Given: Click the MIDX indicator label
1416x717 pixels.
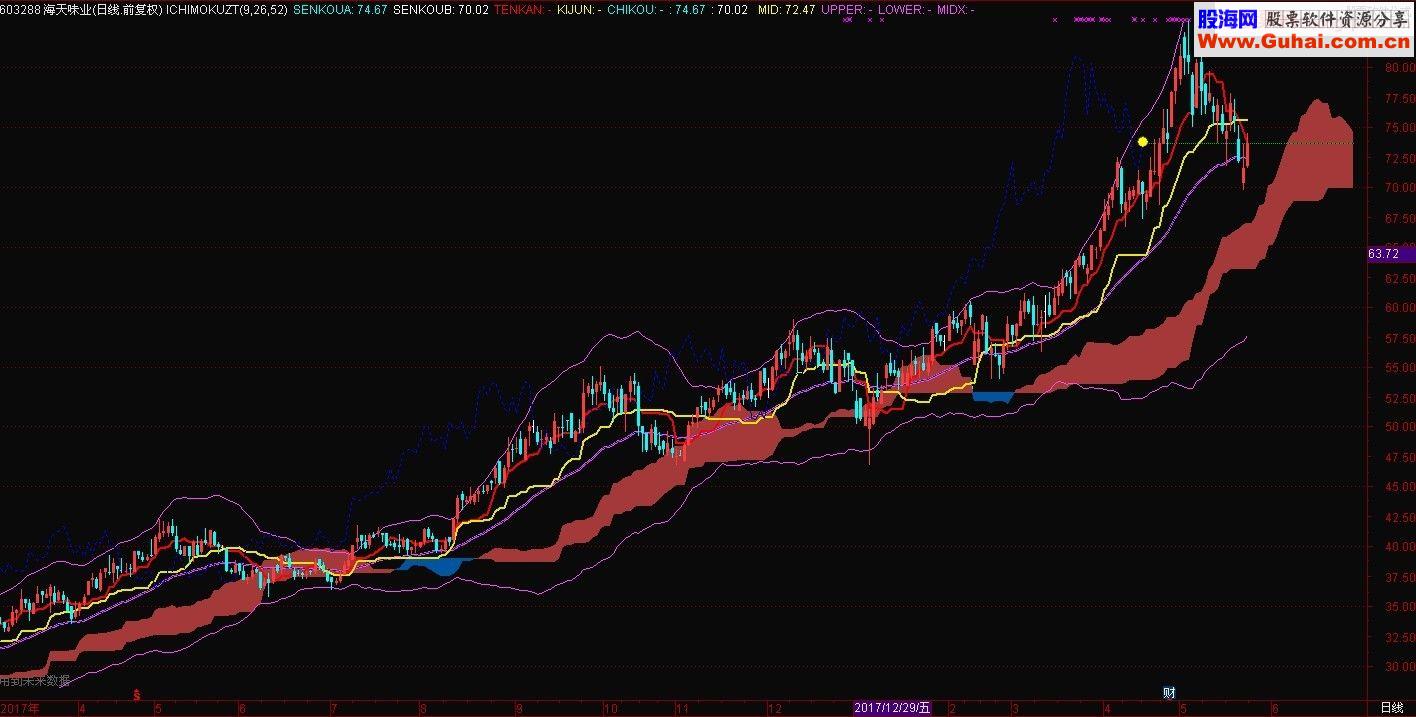Looking at the screenshot, I should click(956, 9).
